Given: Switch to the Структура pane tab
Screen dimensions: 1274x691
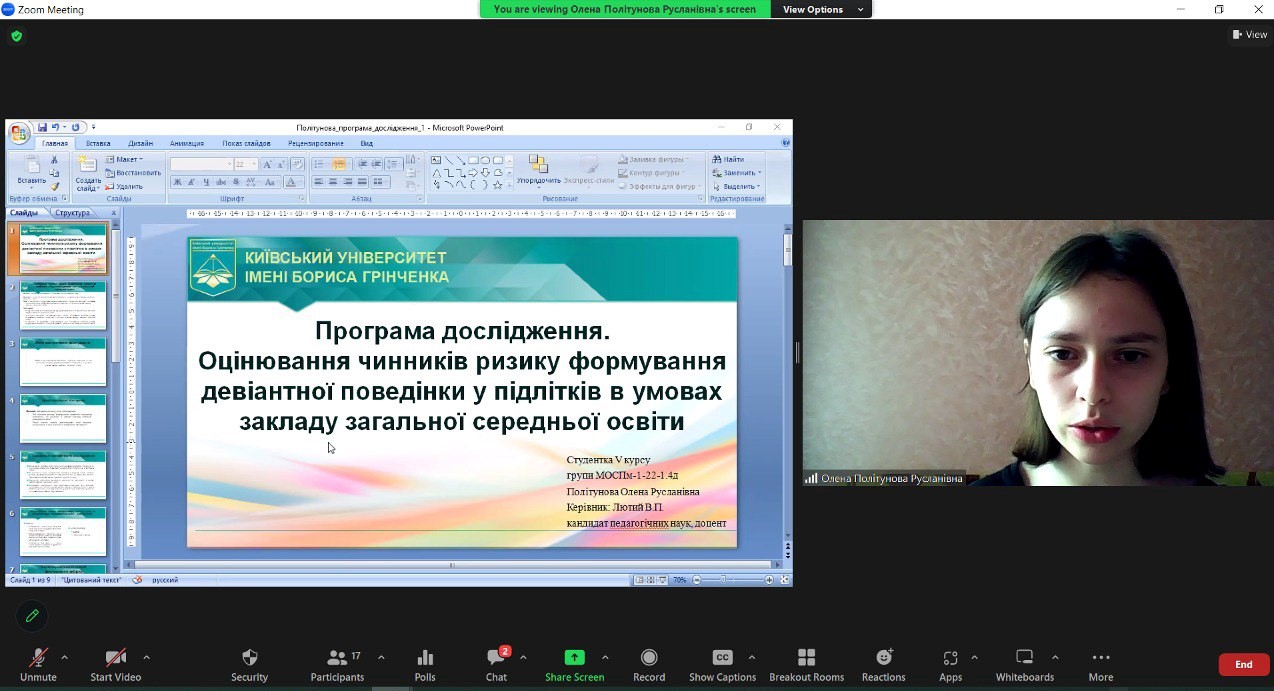Looking at the screenshot, I should tap(72, 213).
